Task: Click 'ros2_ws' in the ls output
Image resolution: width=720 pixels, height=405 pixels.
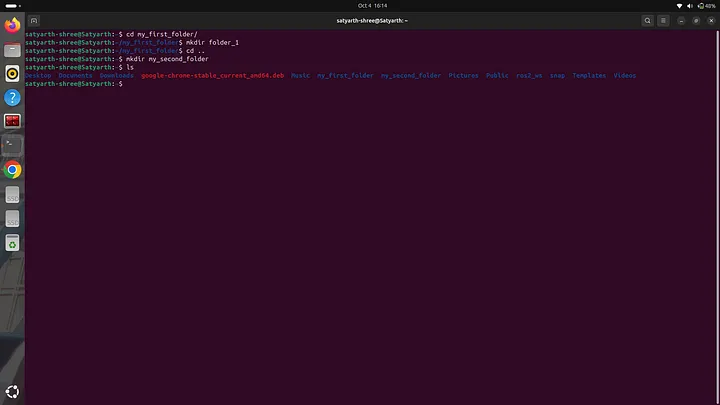Action: coord(529,75)
